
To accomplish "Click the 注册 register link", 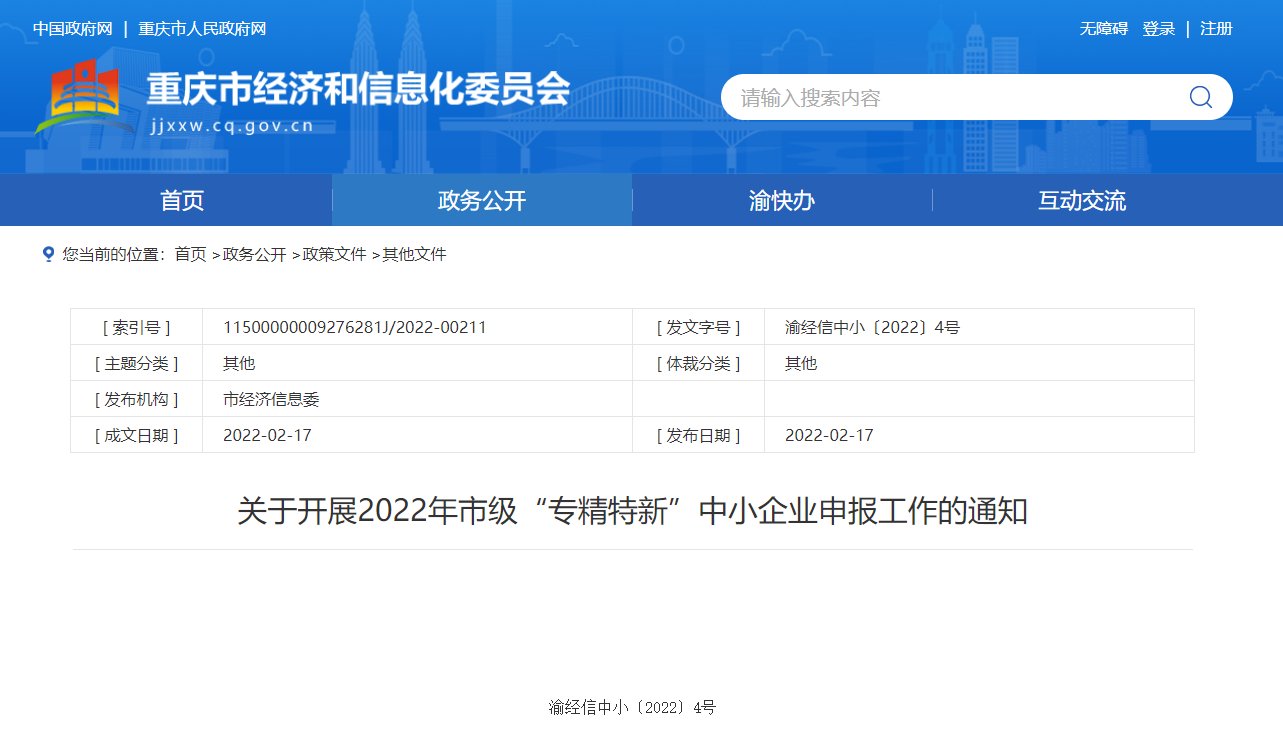I will pos(1216,29).
